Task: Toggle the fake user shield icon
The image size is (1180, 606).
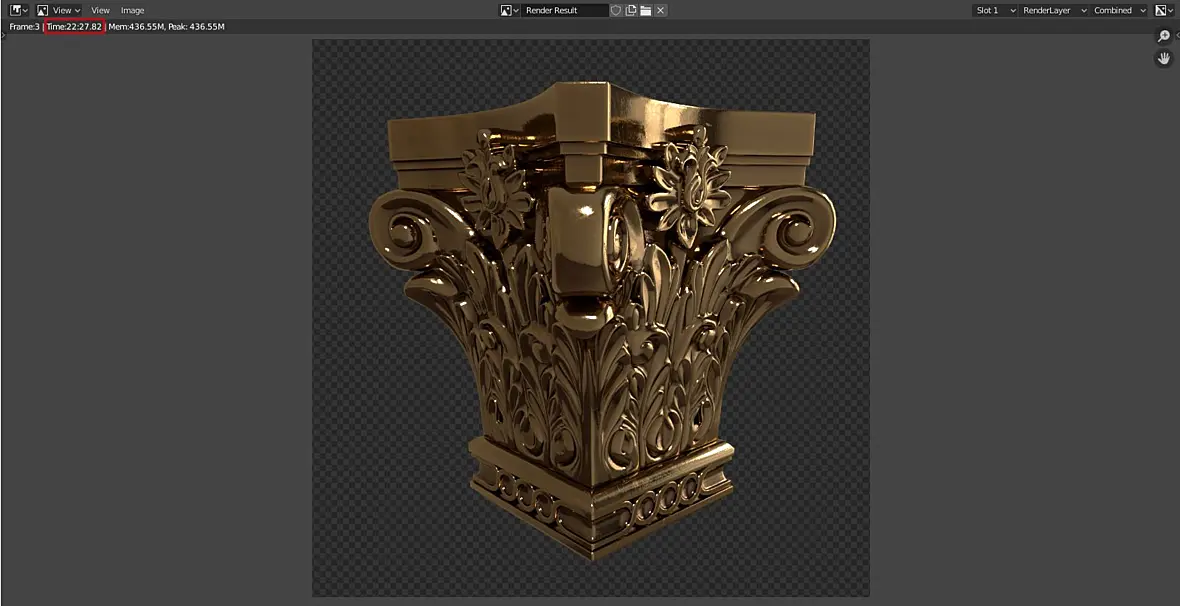Action: pyautogui.click(x=616, y=11)
